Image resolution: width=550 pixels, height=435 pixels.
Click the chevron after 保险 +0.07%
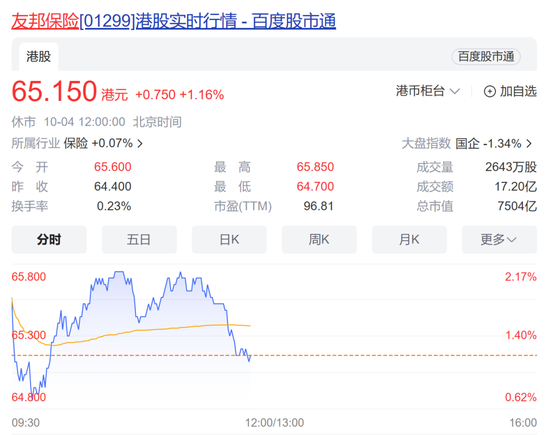(x=140, y=143)
